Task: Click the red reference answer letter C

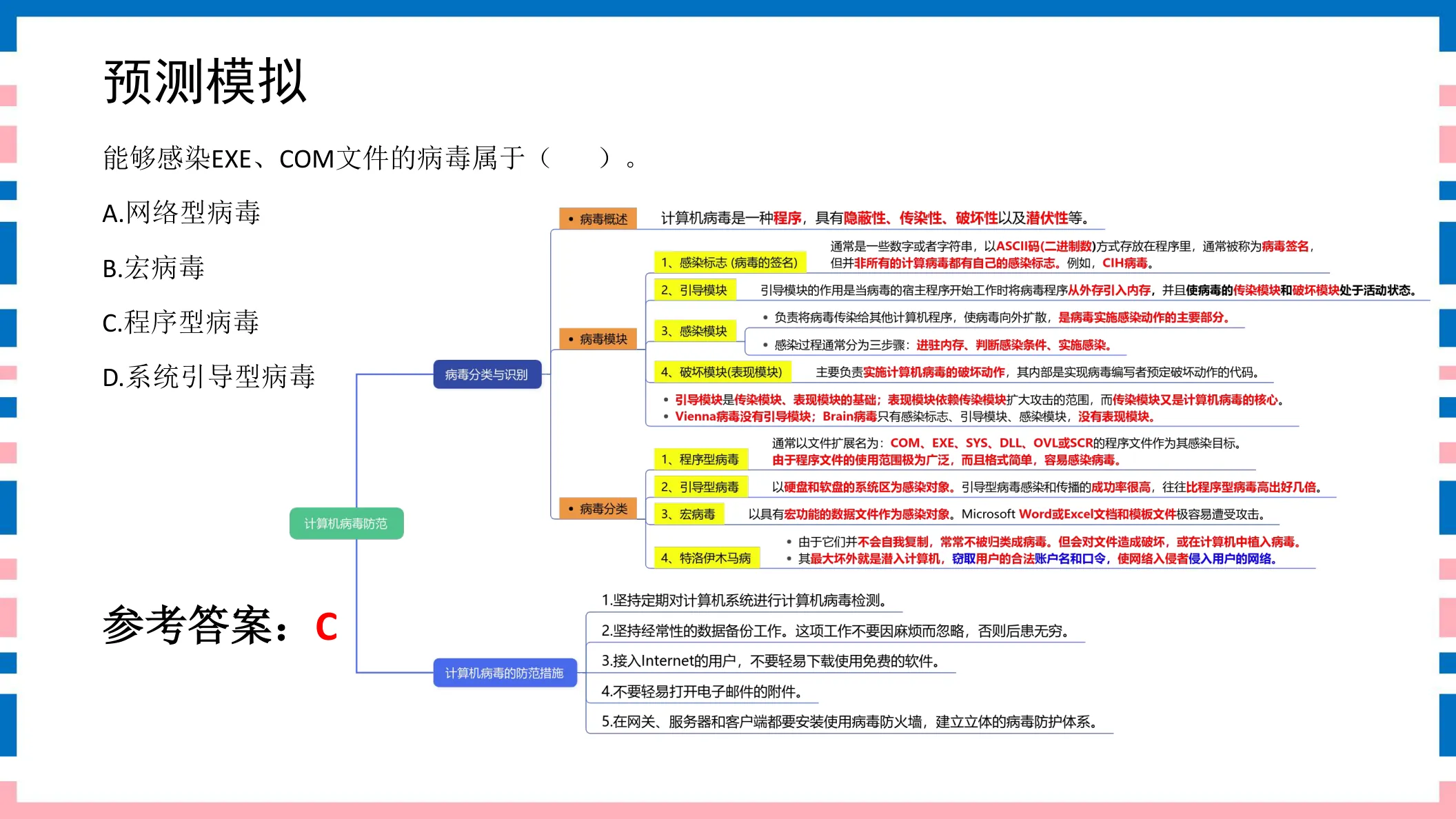Action: [x=326, y=627]
